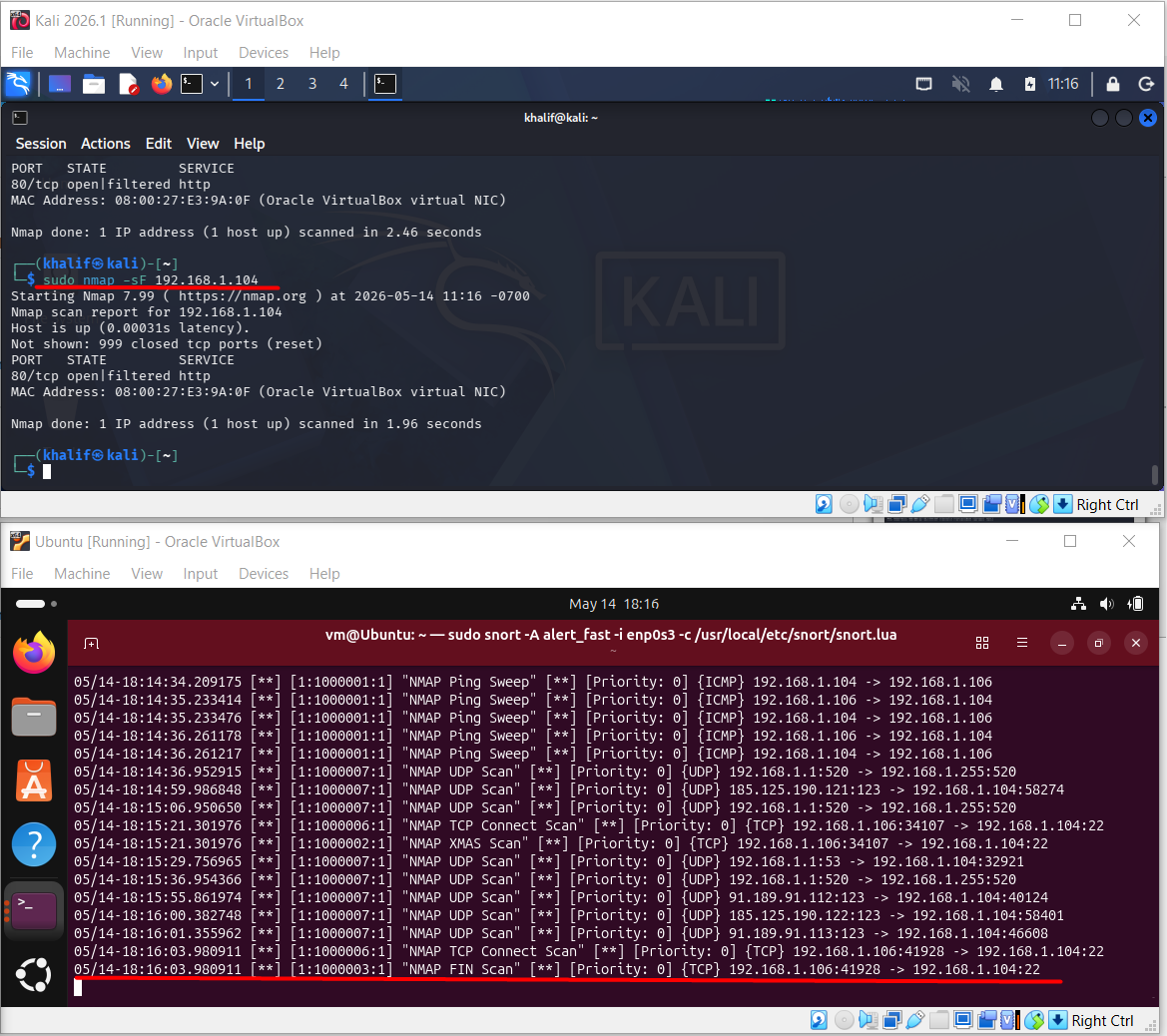Click display indicator in Kali VirtualBox status bar
Screen dimensions: 1167x1036
[968, 504]
